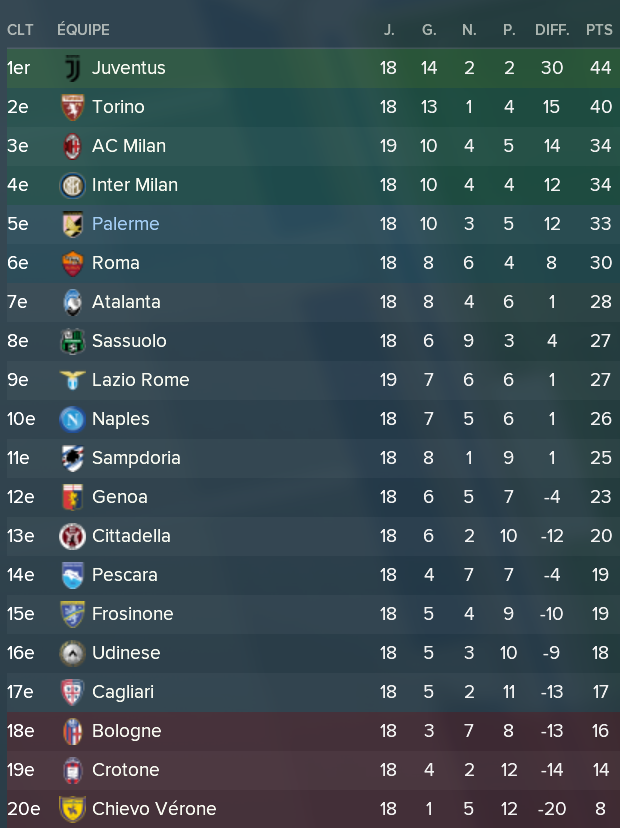This screenshot has height=828, width=620.
Task: Open Torino's club crest
Action: coord(72,107)
